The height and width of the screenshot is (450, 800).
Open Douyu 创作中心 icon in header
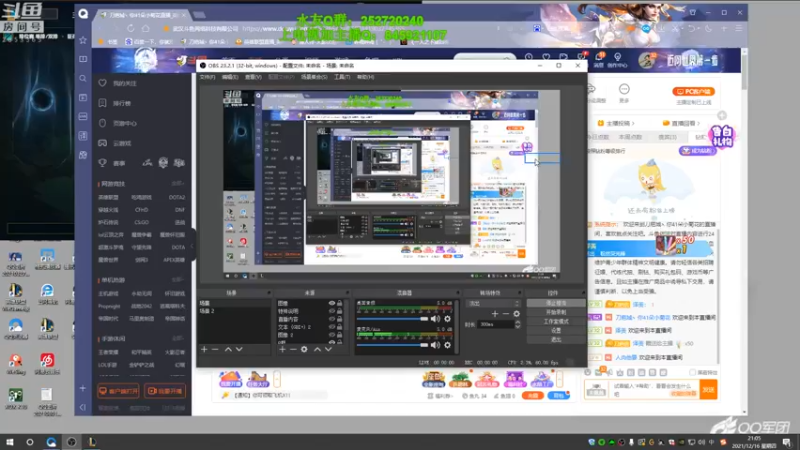[x=617, y=60]
